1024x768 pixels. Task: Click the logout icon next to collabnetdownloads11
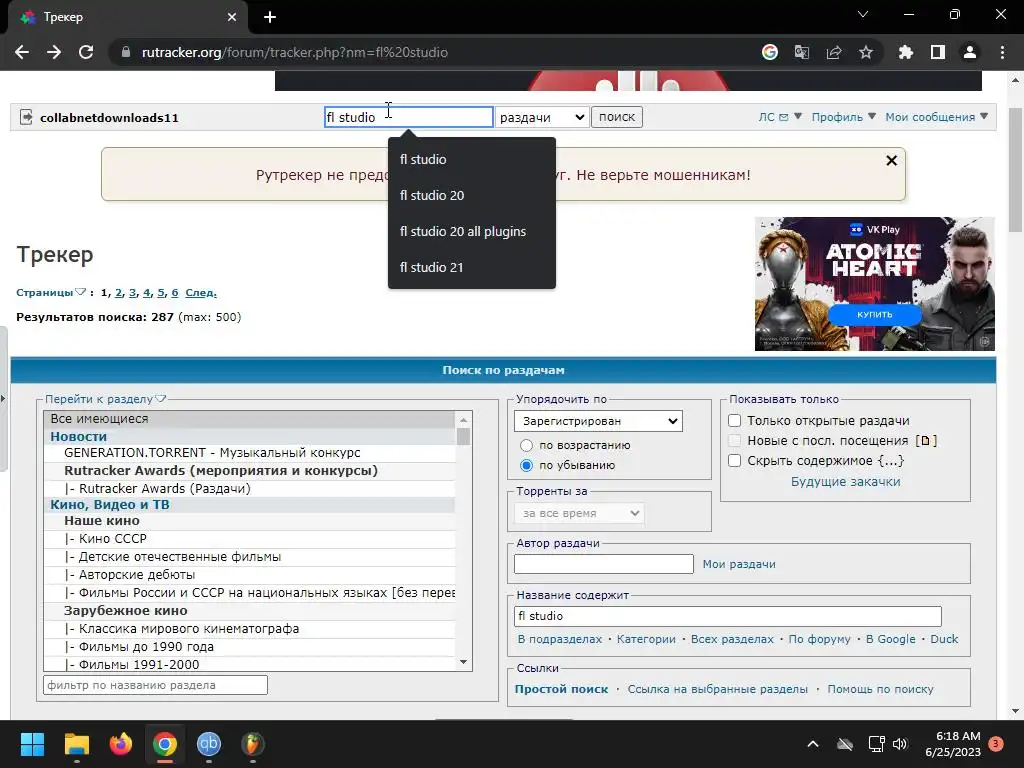(x=26, y=118)
